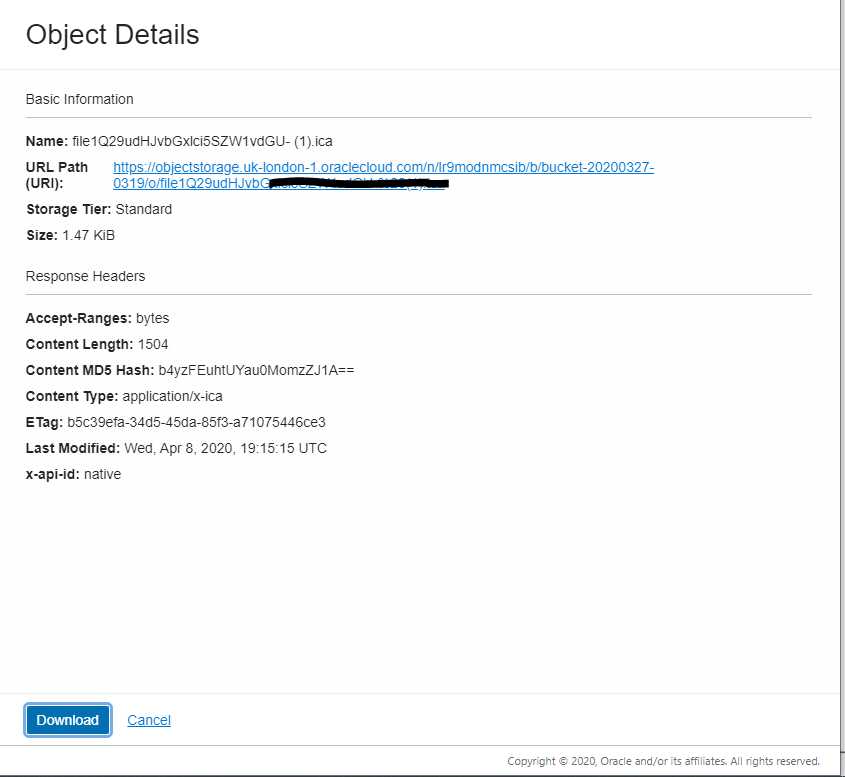Screen dimensions: 845x777
Task: Click Content Type value application/x-ica
Action: click(x=172, y=396)
